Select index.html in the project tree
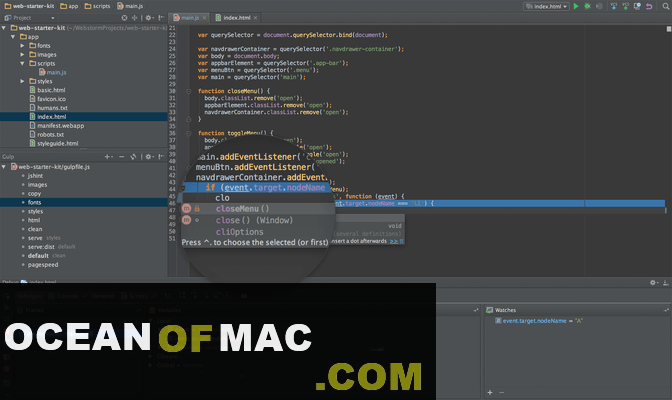The image size is (672, 400). pos(84,117)
